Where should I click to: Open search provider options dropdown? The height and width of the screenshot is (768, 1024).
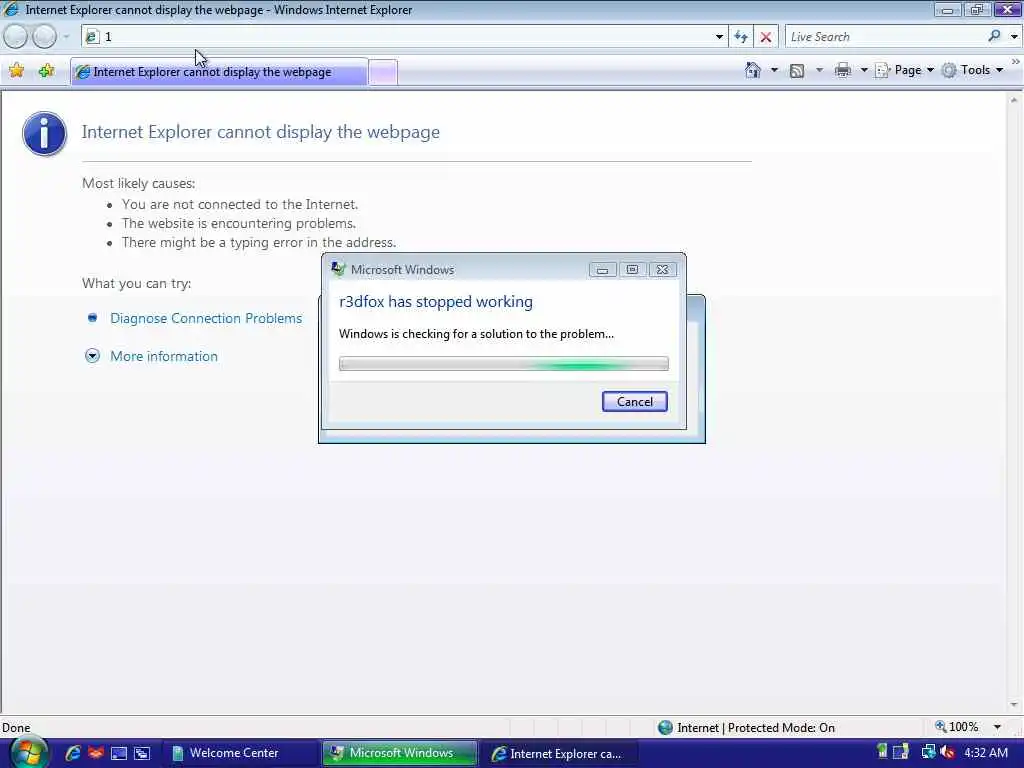(1014, 37)
